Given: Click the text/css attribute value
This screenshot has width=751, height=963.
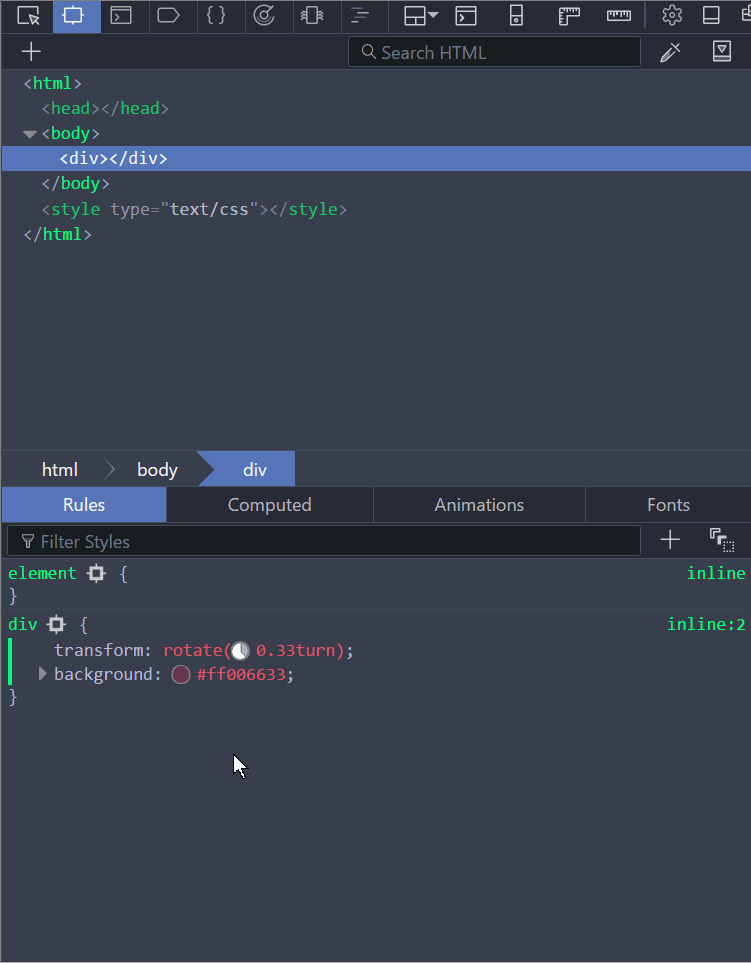Looking at the screenshot, I should [x=209, y=209].
